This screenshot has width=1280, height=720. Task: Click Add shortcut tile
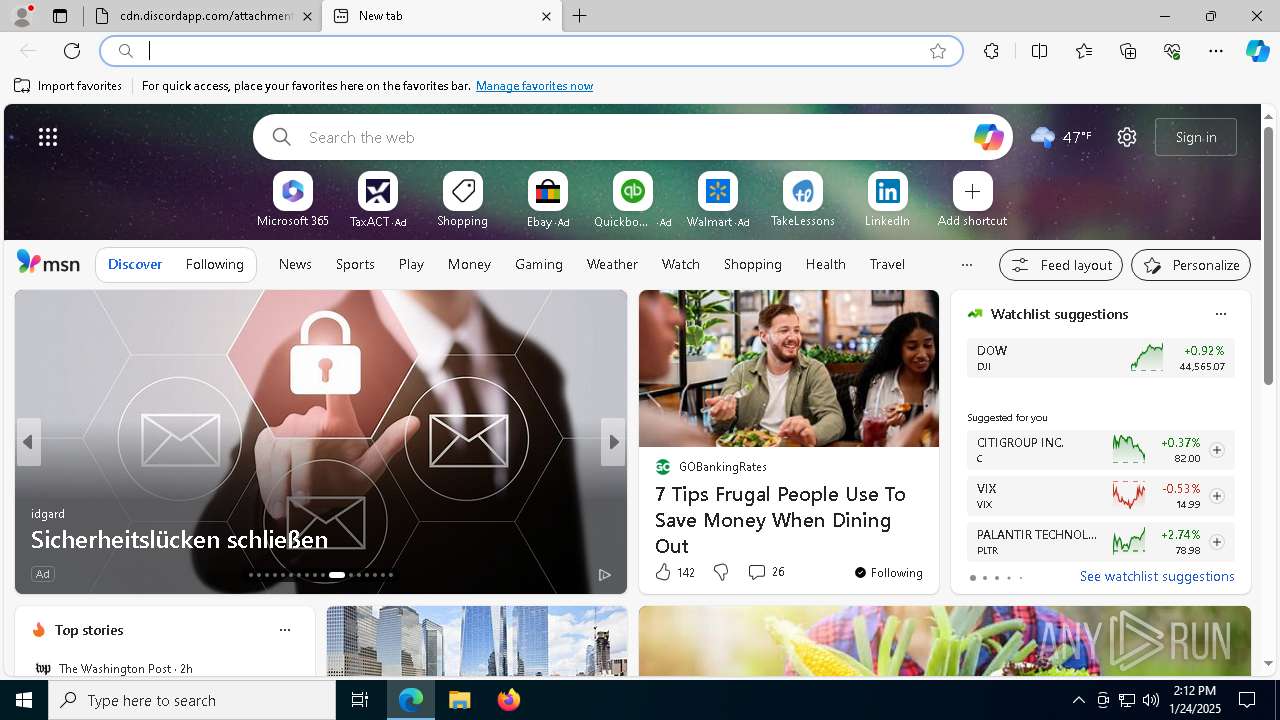(x=972, y=200)
